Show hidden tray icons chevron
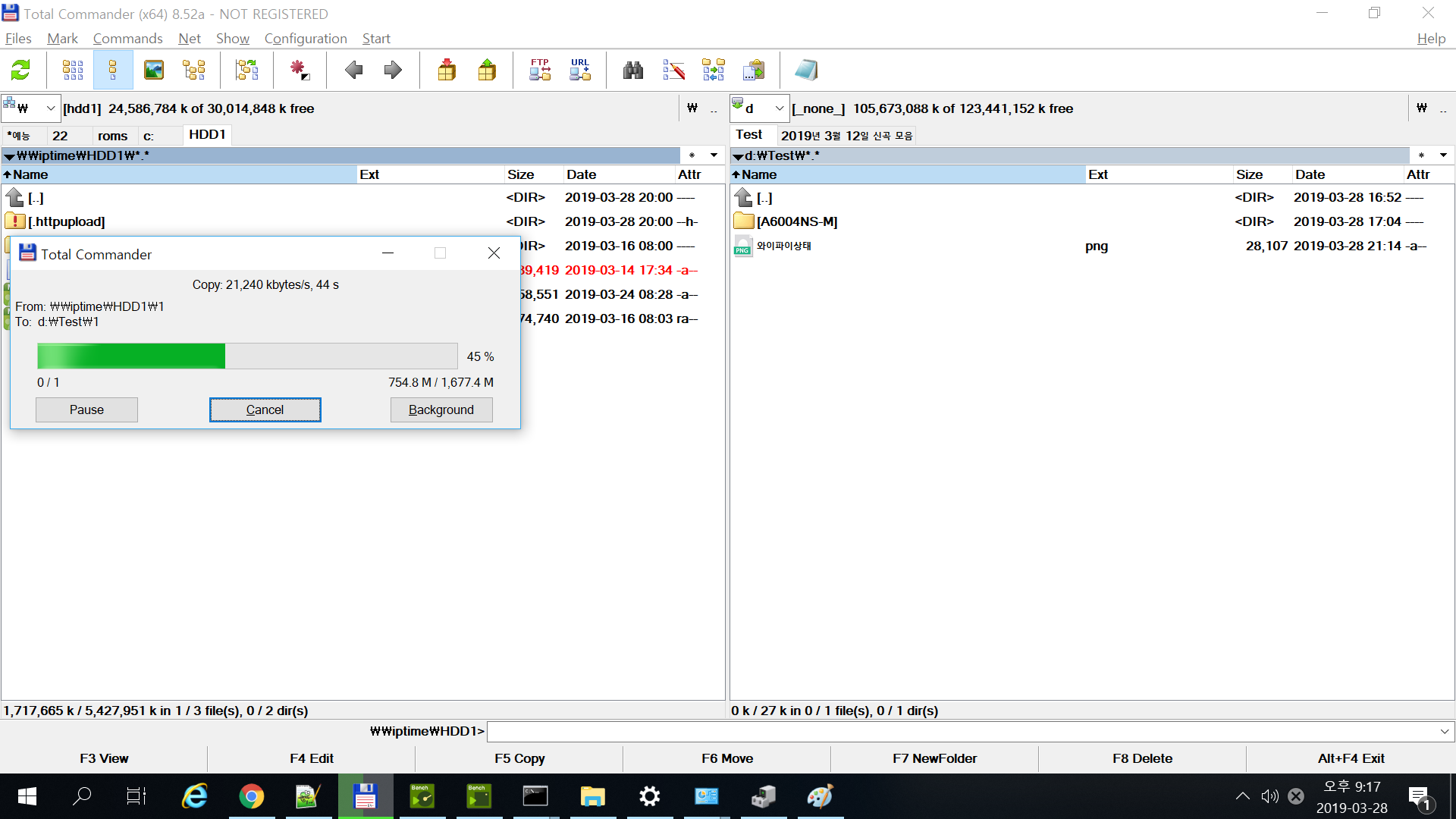Screen dimensions: 1456x819 click(x=1242, y=796)
